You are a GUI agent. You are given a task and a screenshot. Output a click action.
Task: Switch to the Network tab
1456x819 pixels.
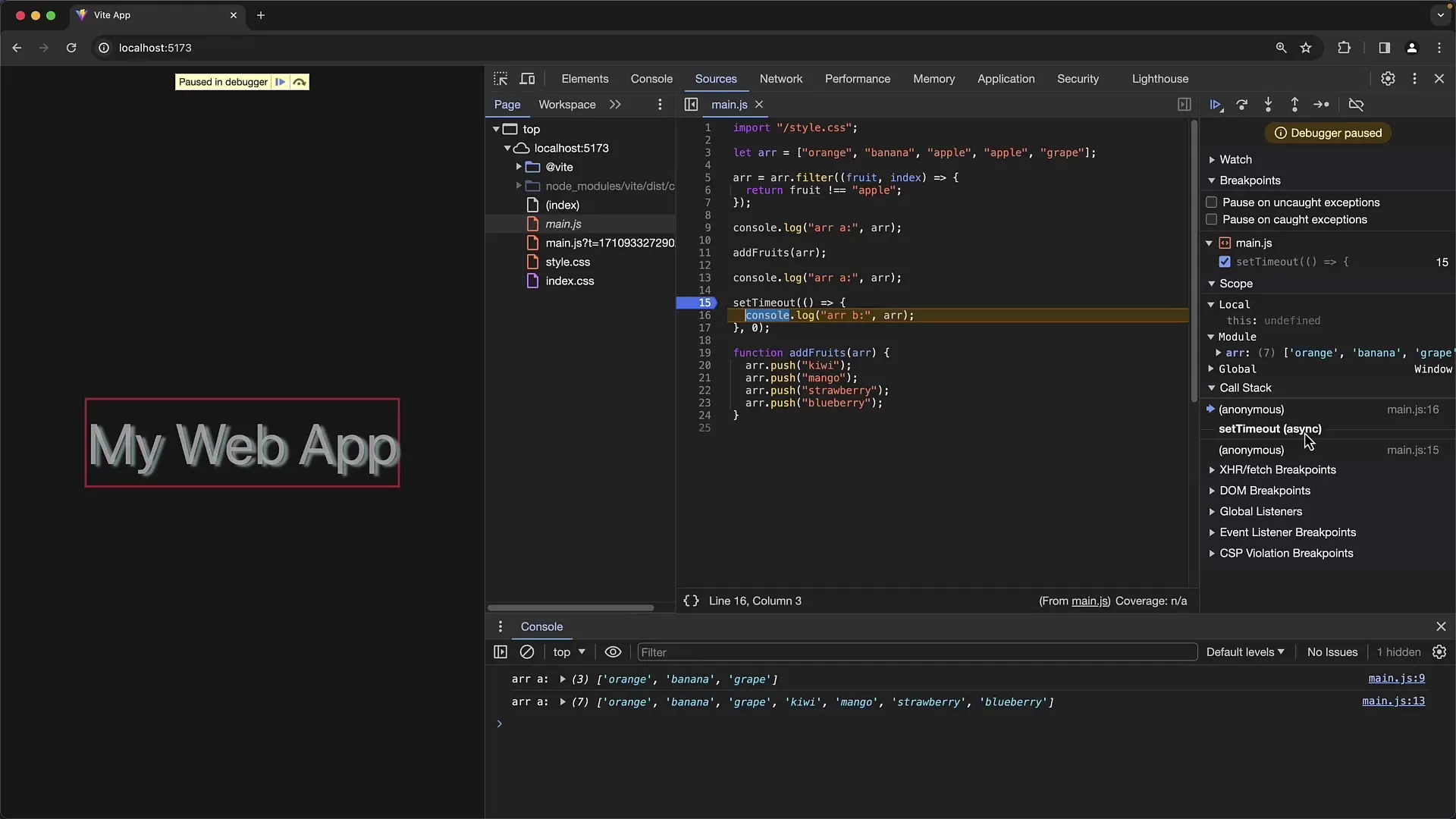pos(780,78)
